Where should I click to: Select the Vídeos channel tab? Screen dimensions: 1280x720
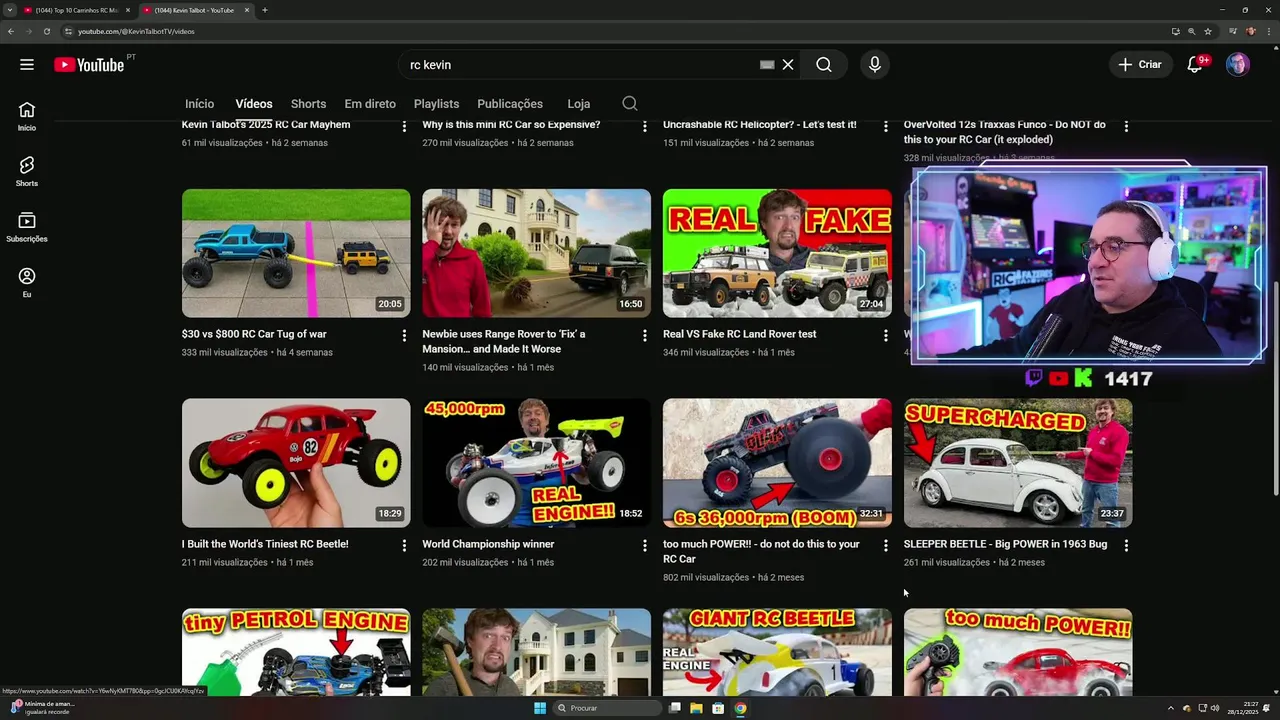(254, 104)
